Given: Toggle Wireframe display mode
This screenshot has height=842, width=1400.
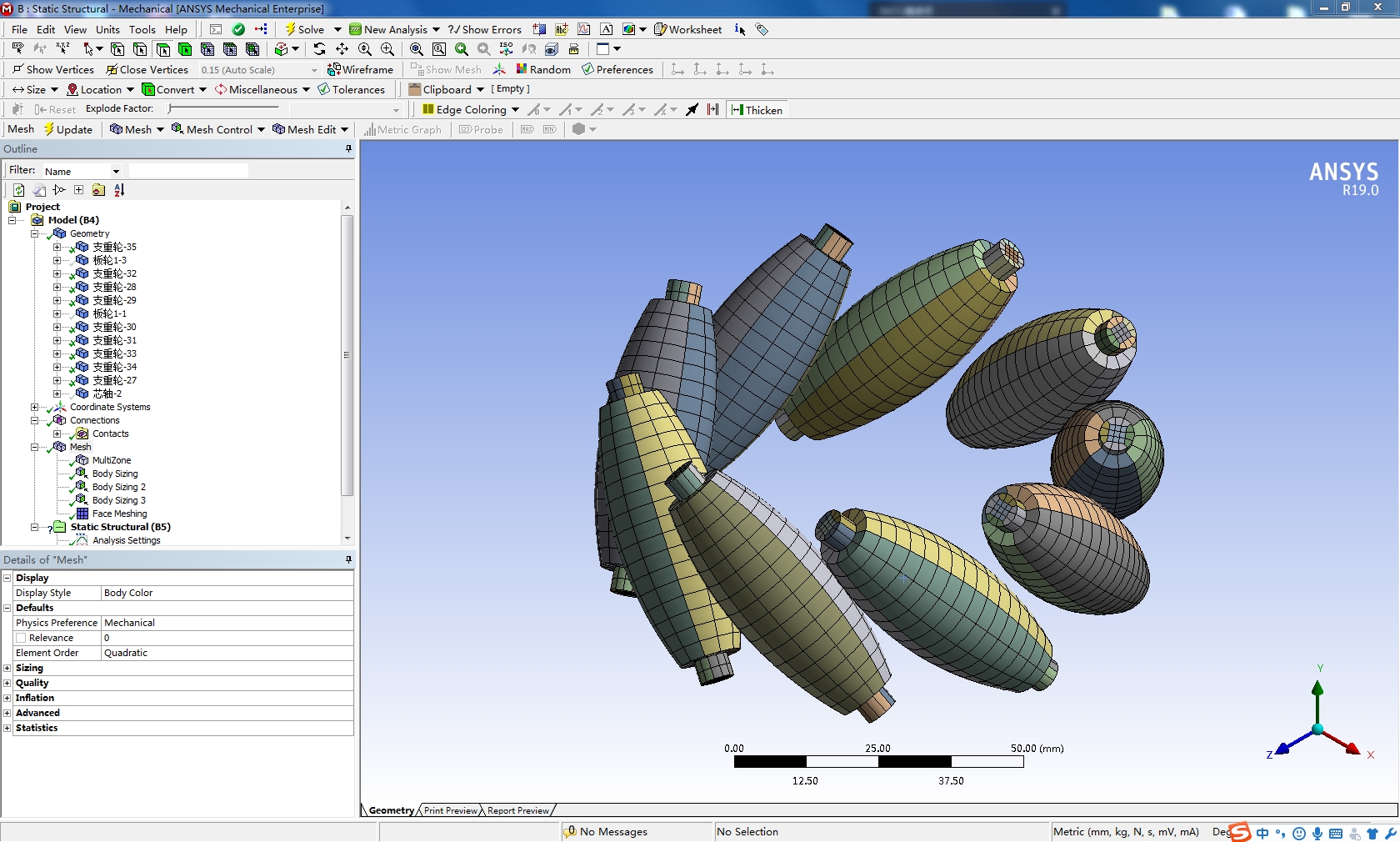Looking at the screenshot, I should [360, 69].
